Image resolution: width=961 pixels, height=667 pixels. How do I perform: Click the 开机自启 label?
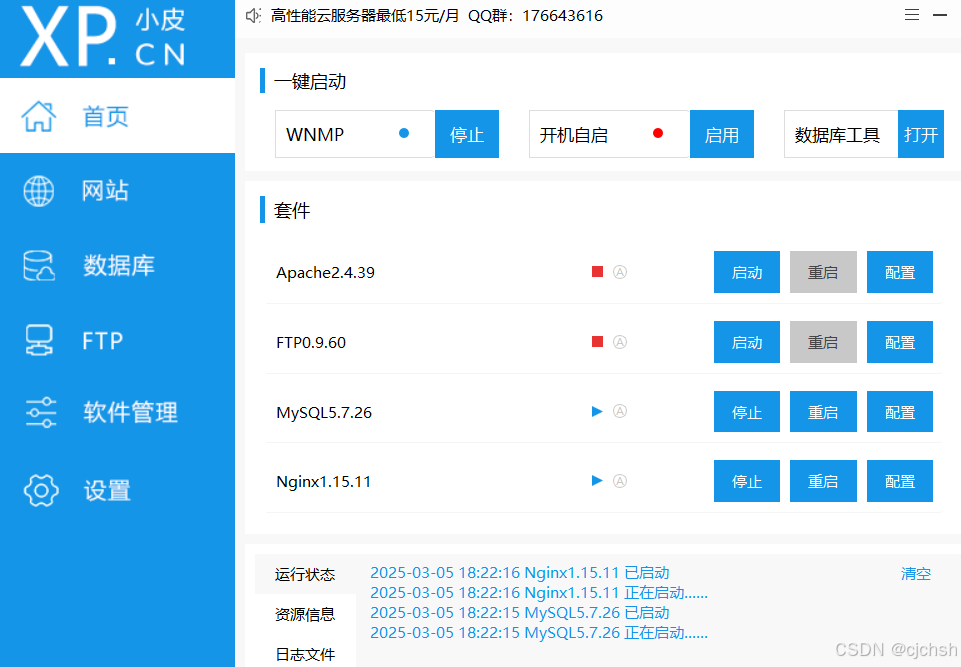574,135
